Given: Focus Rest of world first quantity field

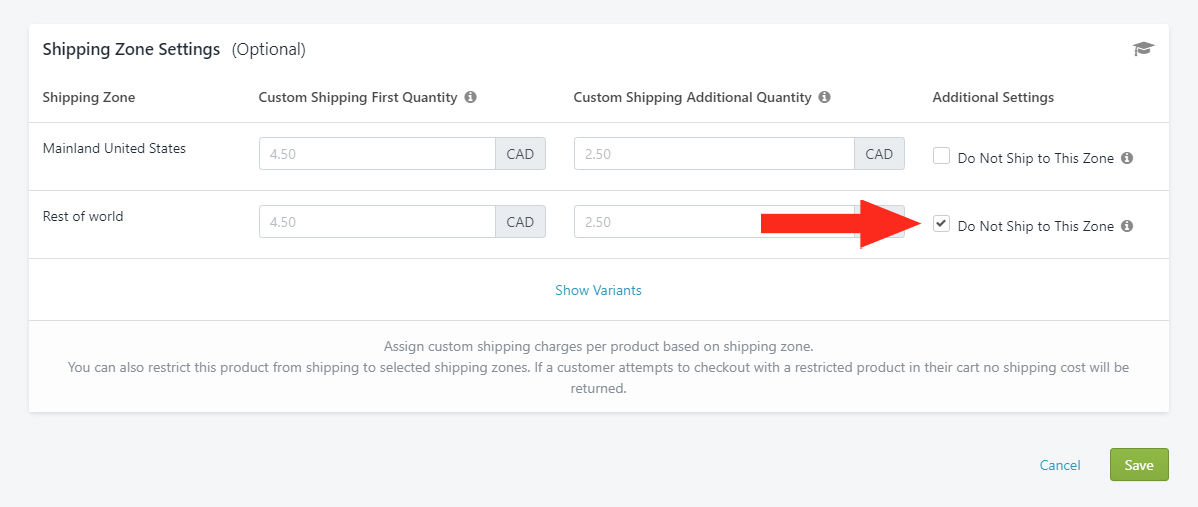Looking at the screenshot, I should coord(377,221).
